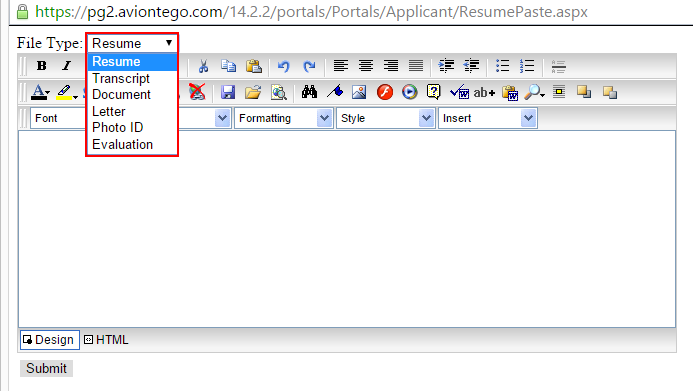Click the Cut scissors icon
This screenshot has height=391, width=693.
(203, 66)
